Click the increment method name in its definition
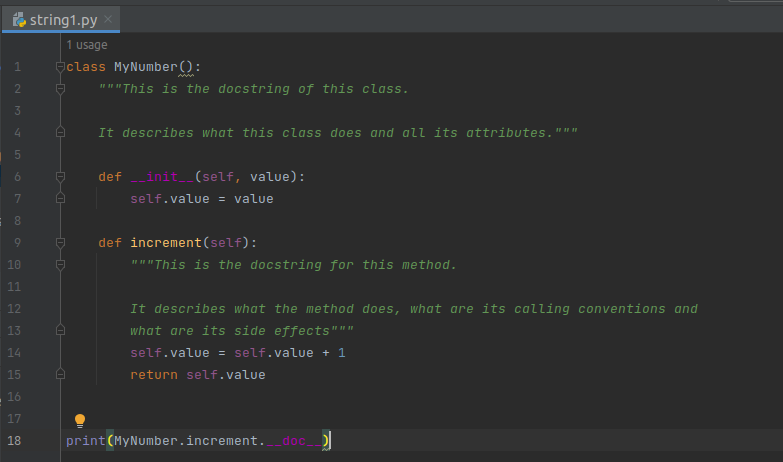783x462 pixels. [x=166, y=243]
